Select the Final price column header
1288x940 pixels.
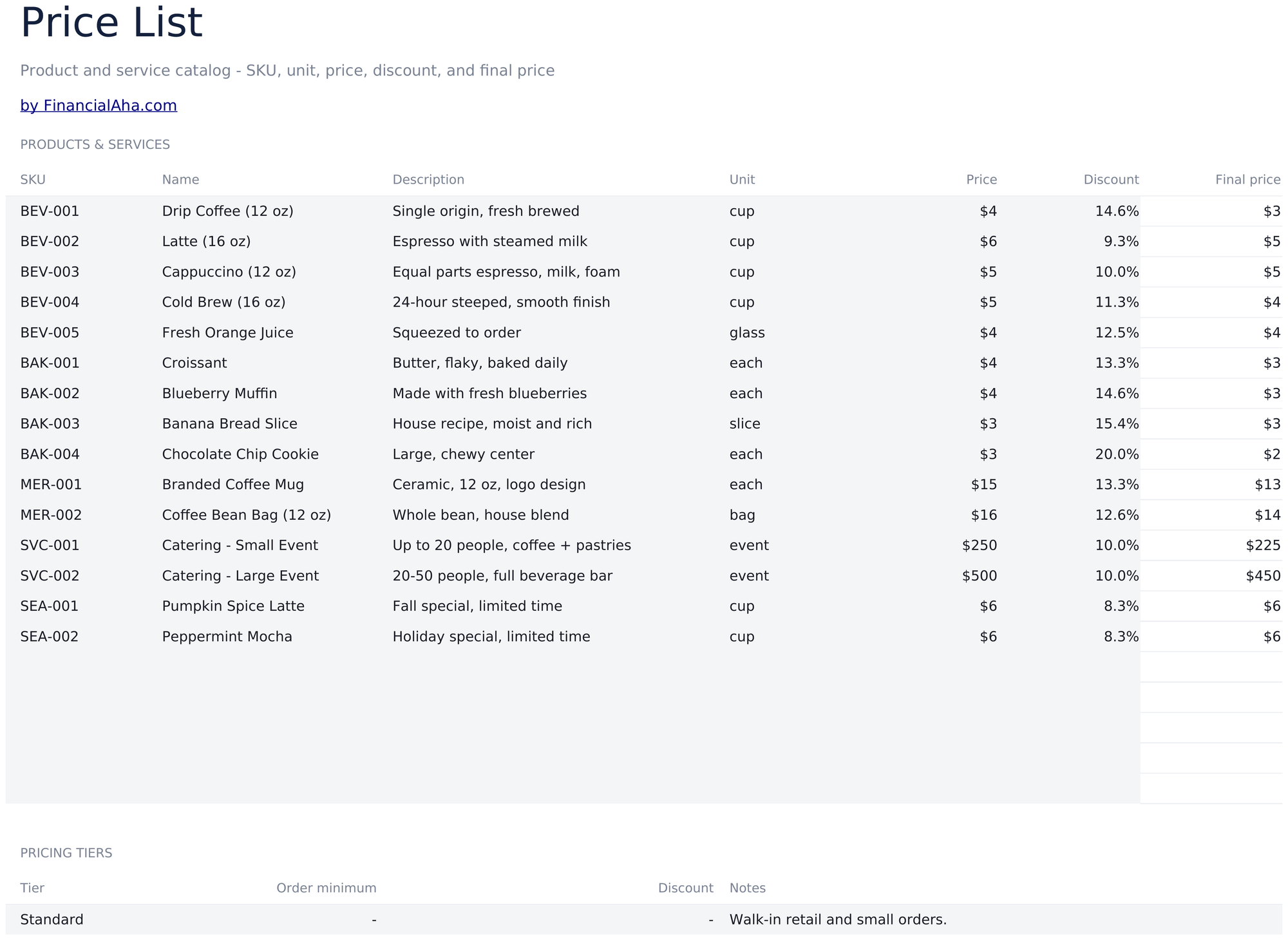(1247, 180)
